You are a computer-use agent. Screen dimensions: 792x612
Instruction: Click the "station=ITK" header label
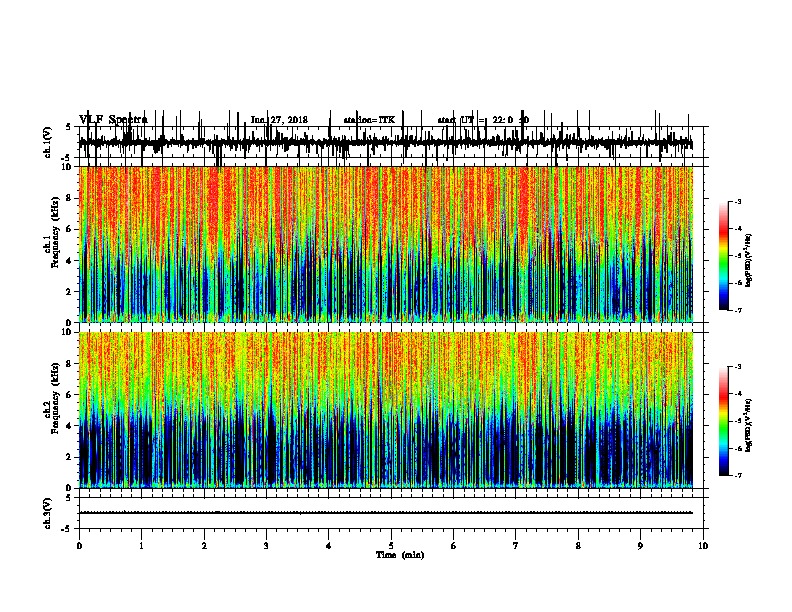coord(369,120)
